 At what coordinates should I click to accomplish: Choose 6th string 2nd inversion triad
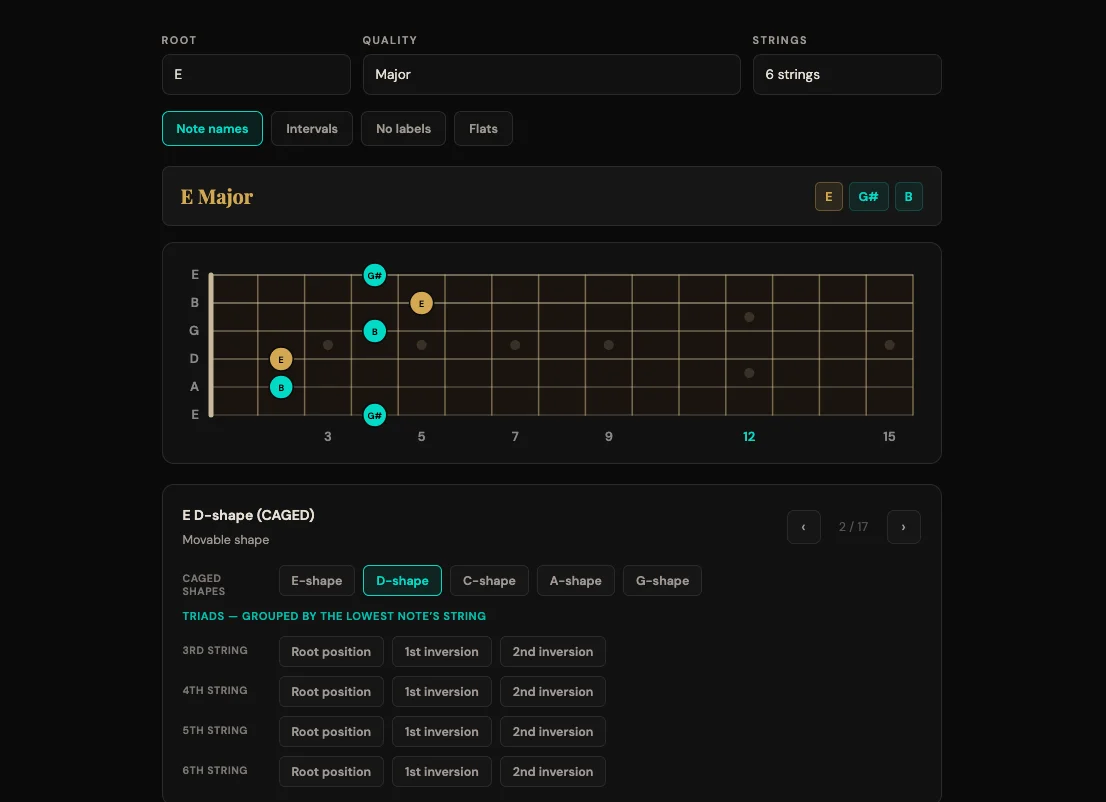point(553,772)
